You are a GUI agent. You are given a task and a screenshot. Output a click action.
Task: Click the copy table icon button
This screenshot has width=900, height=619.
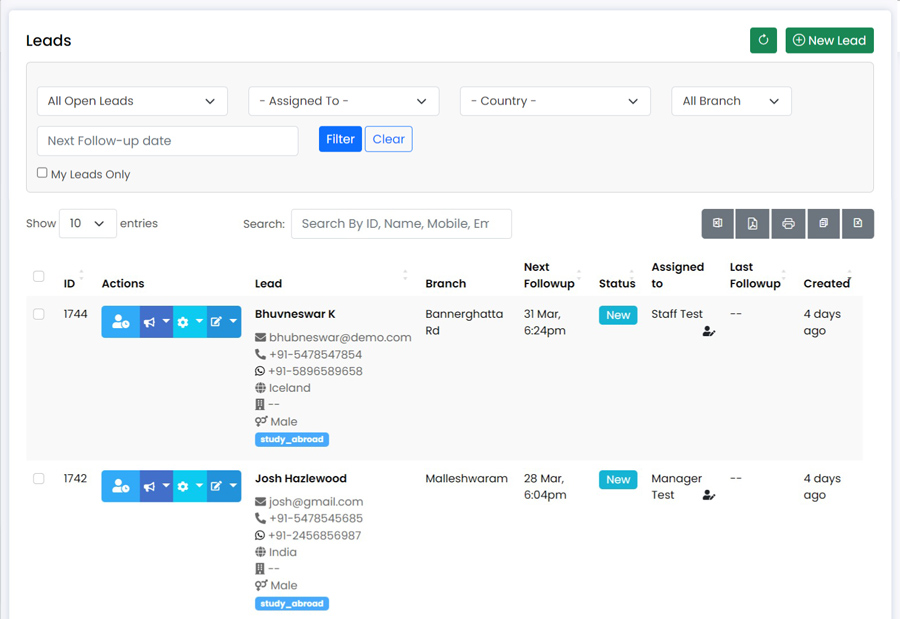823,223
